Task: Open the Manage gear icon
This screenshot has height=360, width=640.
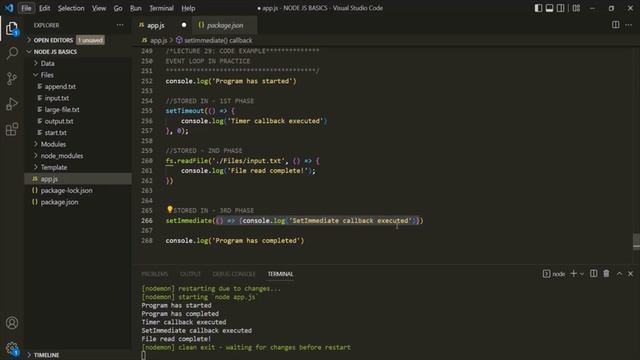Action: pyautogui.click(x=12, y=348)
